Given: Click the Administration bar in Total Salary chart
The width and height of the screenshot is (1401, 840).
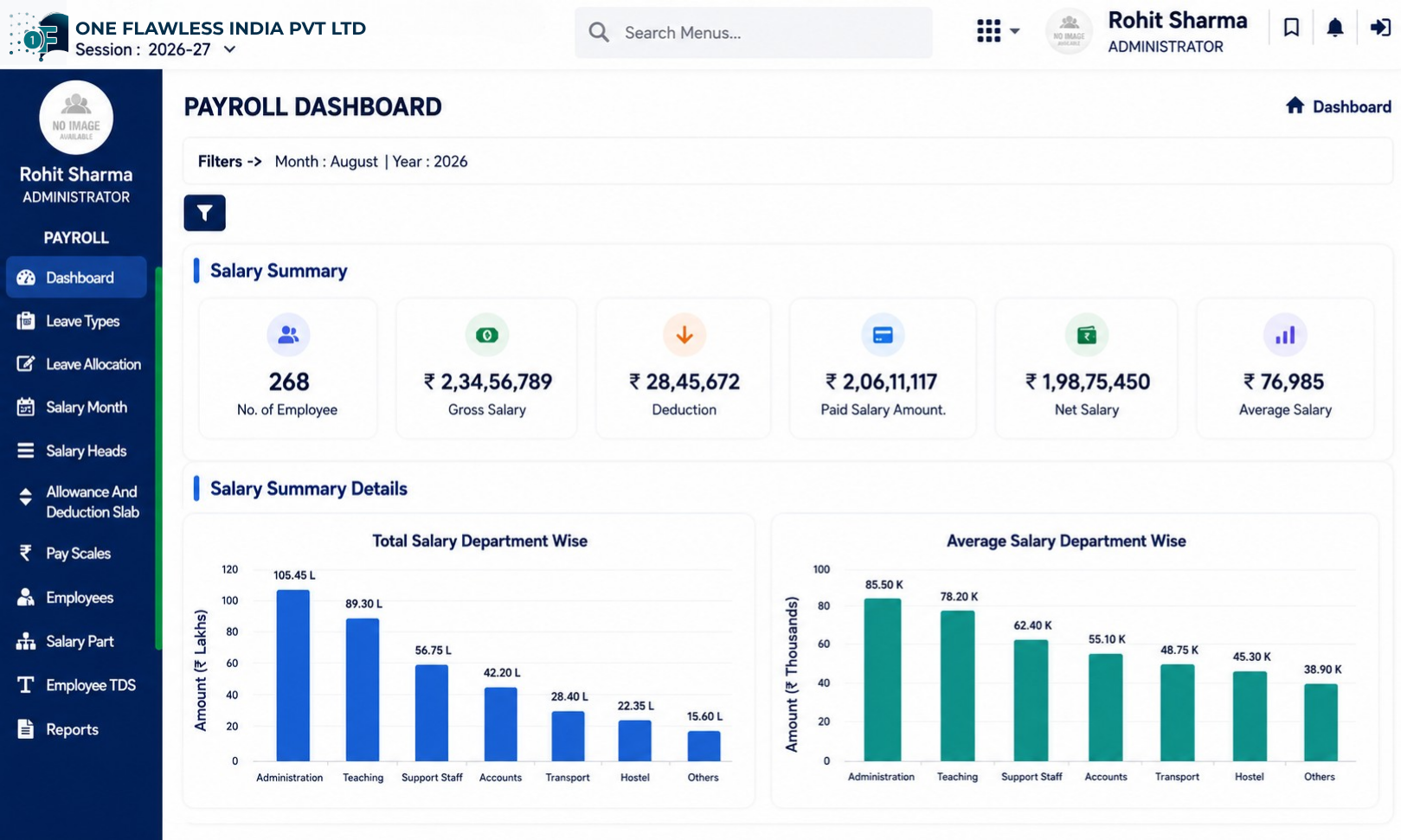Looking at the screenshot, I should coord(293,676).
